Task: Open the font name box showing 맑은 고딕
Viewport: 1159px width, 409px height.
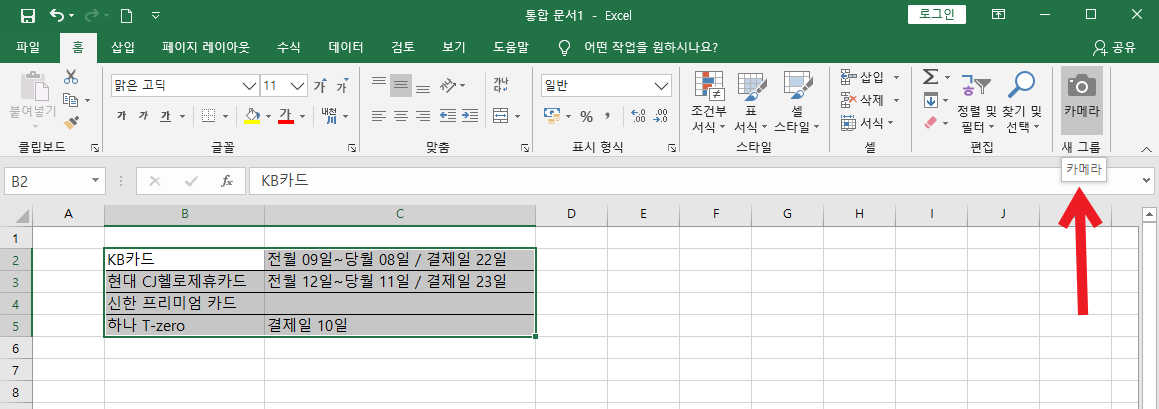Action: click(185, 86)
